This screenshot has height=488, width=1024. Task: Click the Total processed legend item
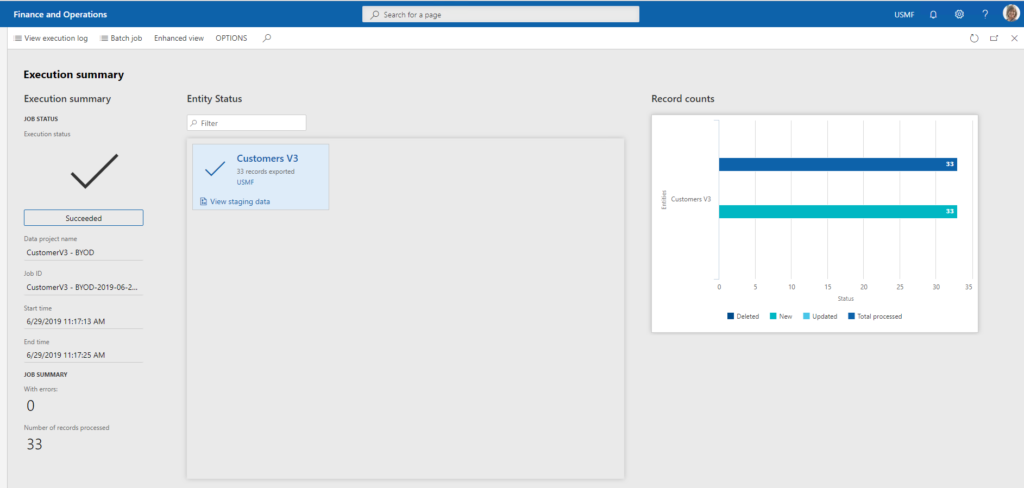[x=874, y=316]
